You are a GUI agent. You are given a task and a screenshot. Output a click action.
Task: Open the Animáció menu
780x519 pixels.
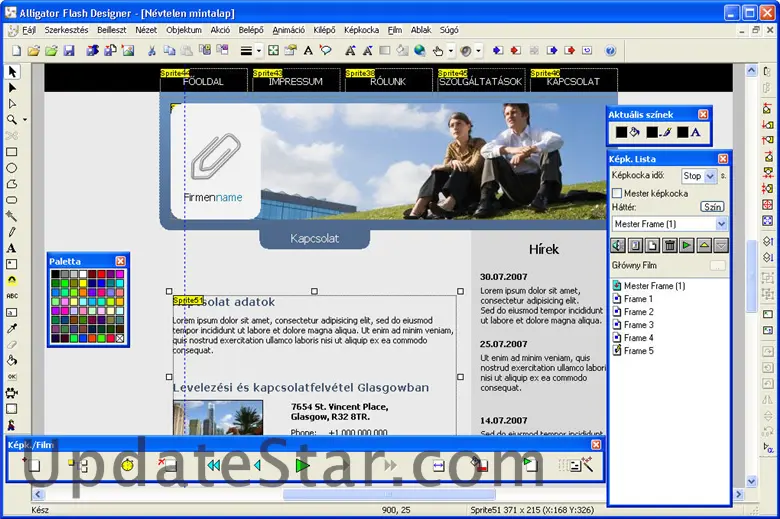click(x=289, y=30)
